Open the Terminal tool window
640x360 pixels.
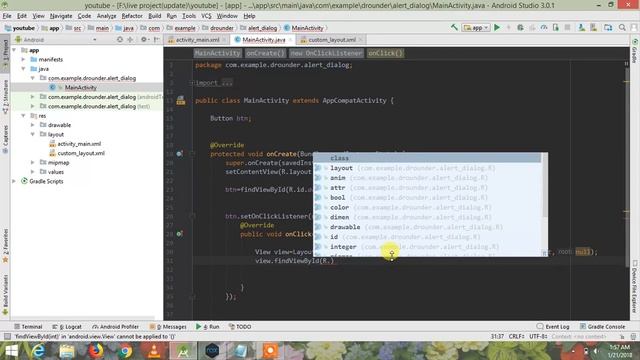(28, 327)
